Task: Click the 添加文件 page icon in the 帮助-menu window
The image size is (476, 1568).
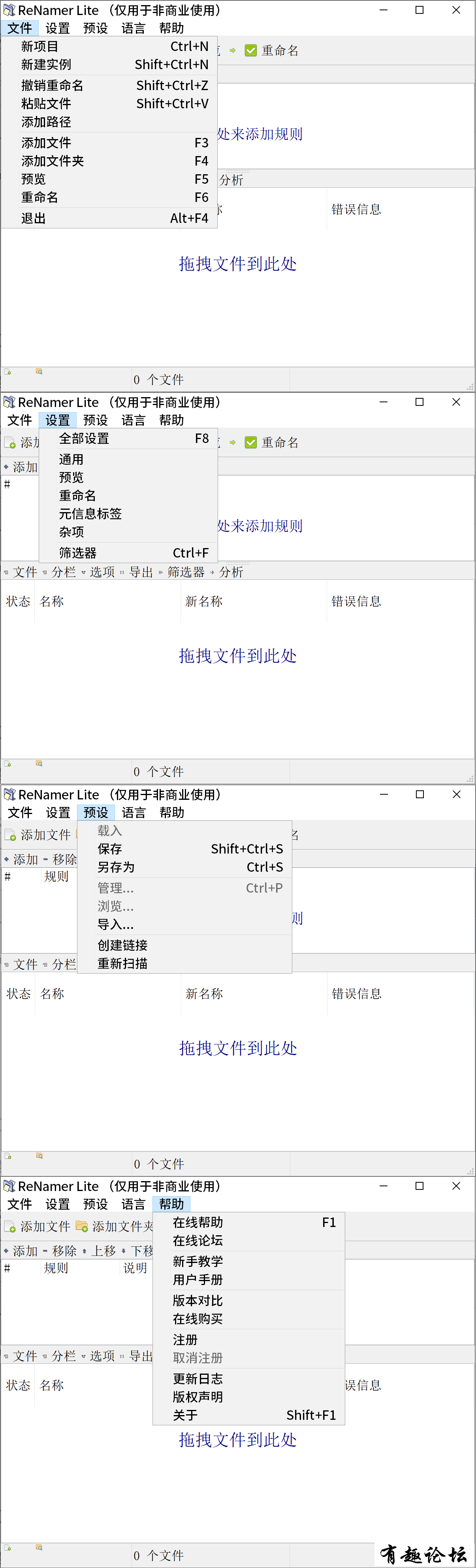Action: (10, 1227)
